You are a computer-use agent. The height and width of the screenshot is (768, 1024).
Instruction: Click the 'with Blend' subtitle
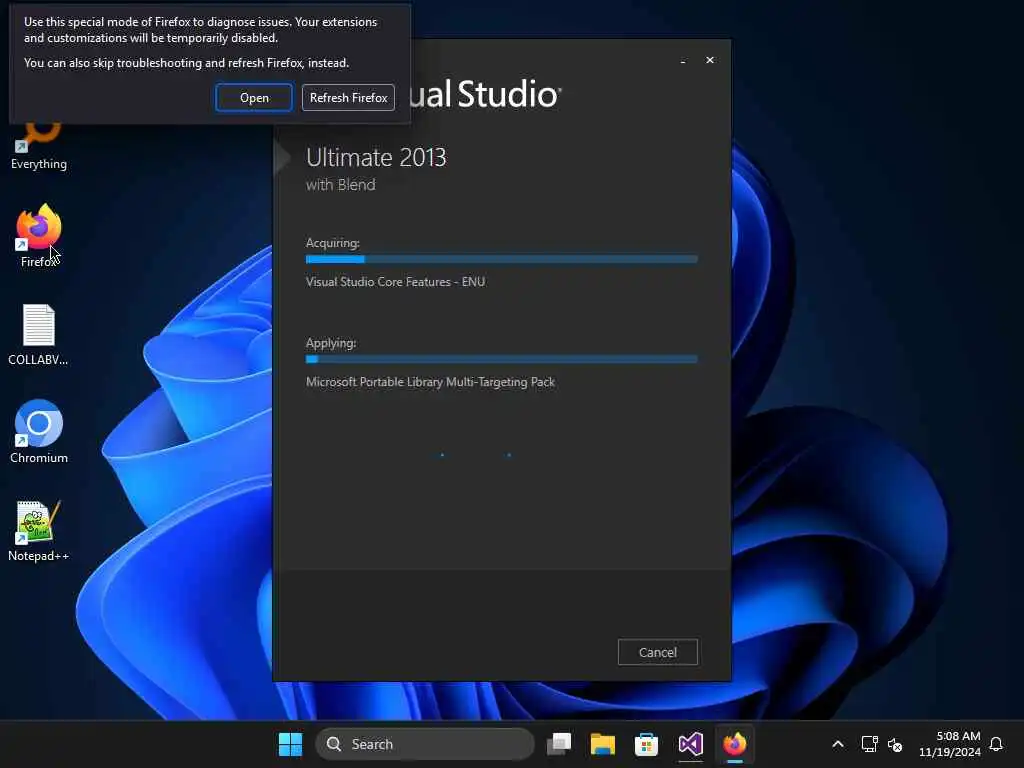tap(340, 185)
